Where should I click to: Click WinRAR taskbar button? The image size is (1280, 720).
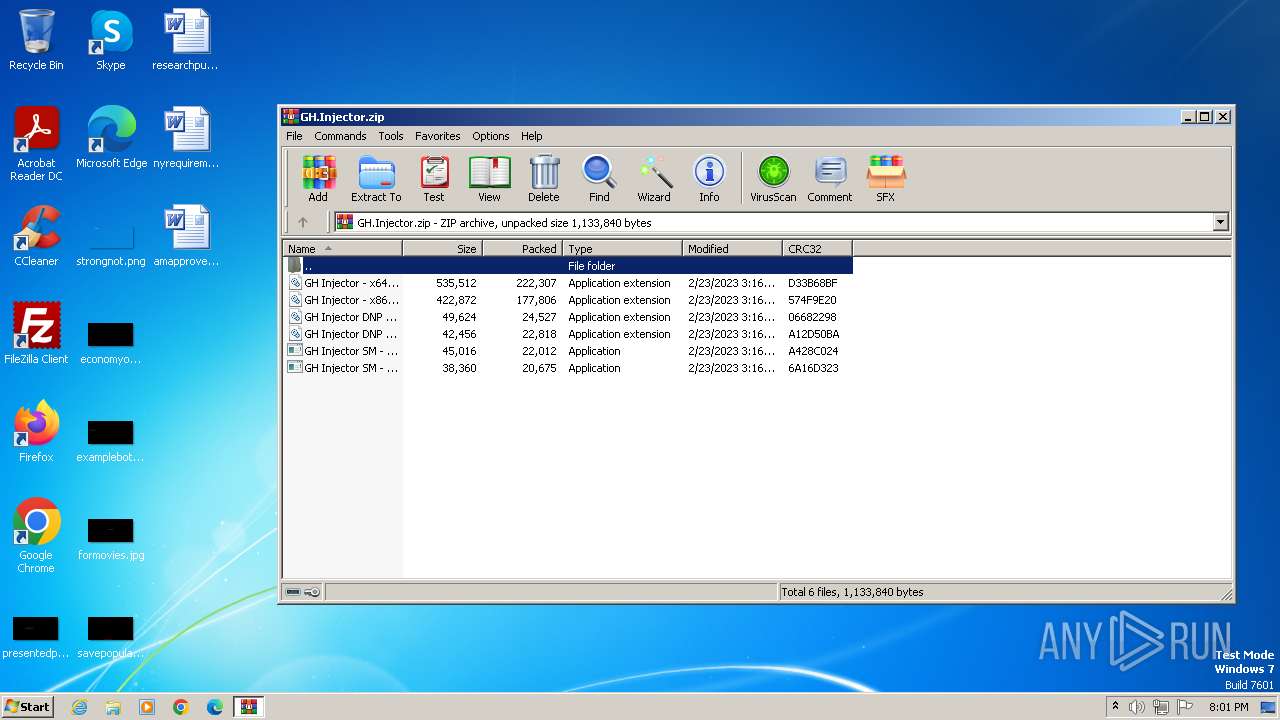click(x=248, y=707)
